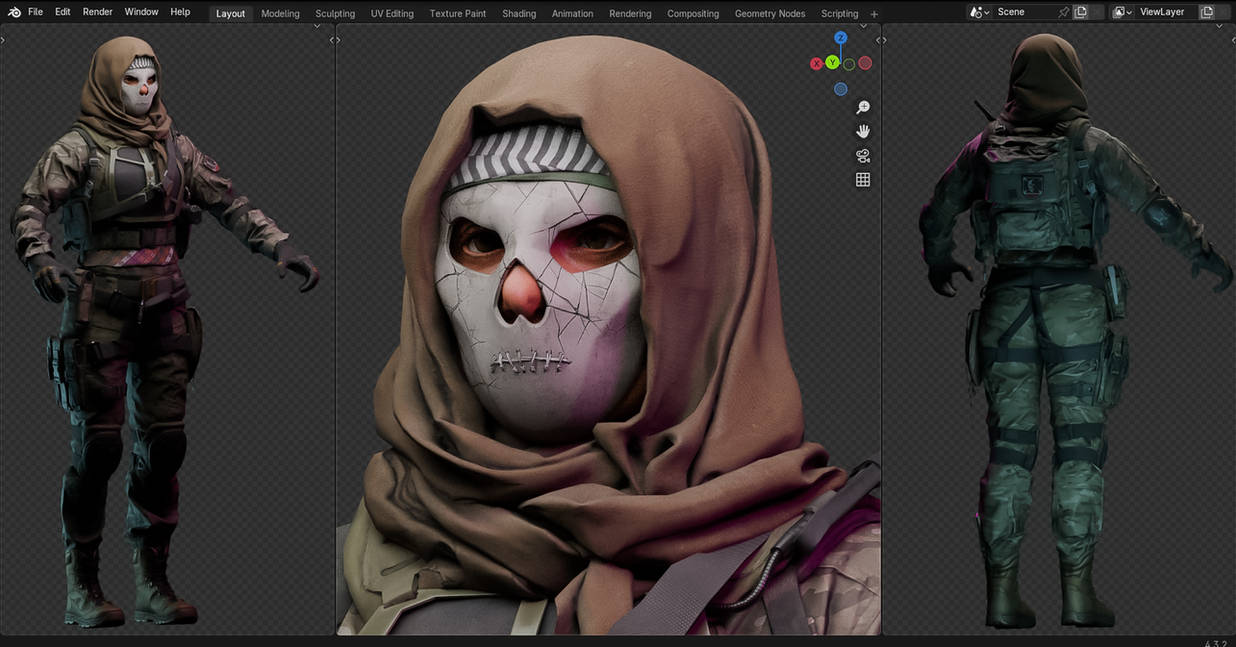Expand the left viewport toolbar arrow
The width and height of the screenshot is (1236, 647).
(3, 40)
